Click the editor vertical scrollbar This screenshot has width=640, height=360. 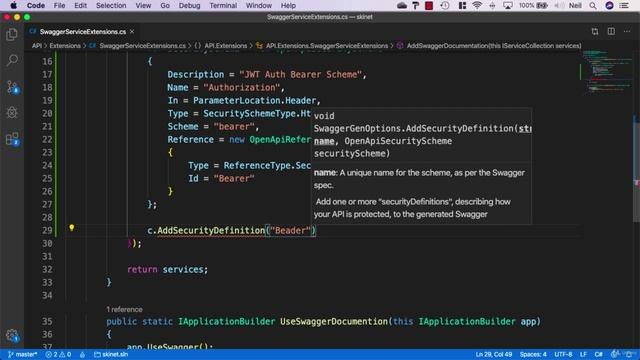coord(636,169)
